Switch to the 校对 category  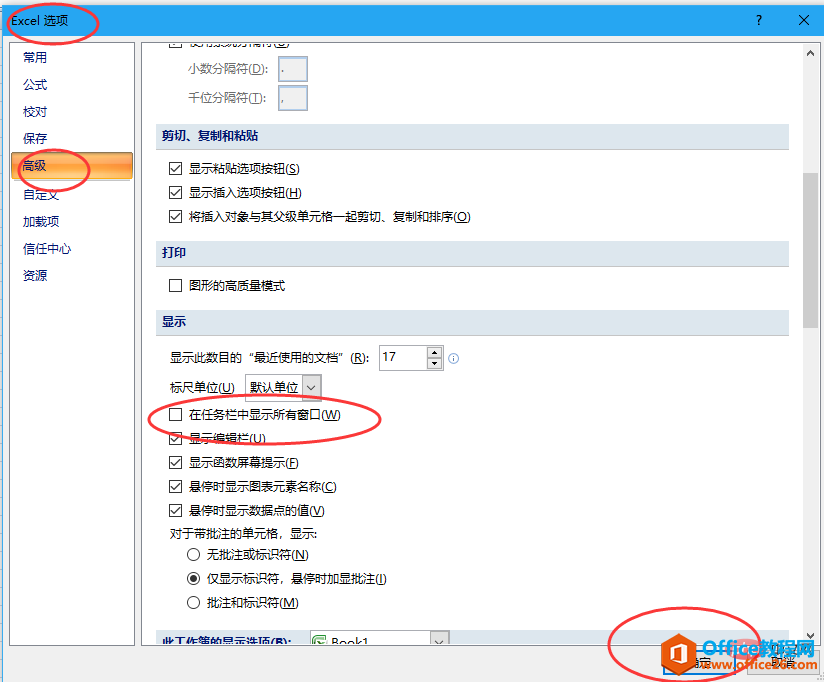point(35,111)
